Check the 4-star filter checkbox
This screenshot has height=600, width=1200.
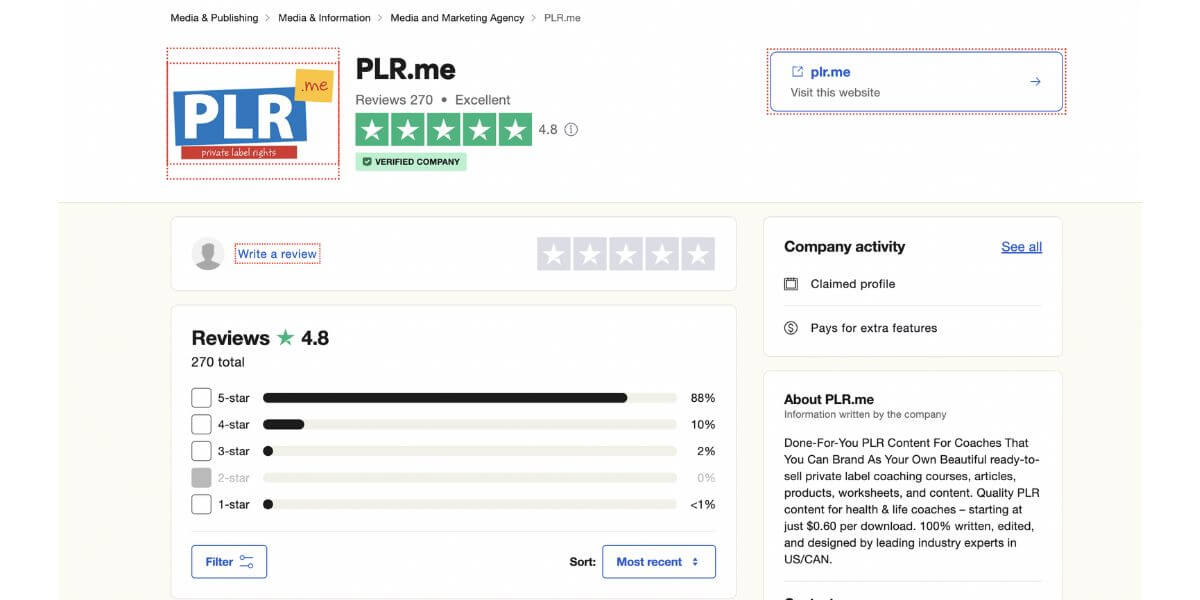pyautogui.click(x=201, y=424)
